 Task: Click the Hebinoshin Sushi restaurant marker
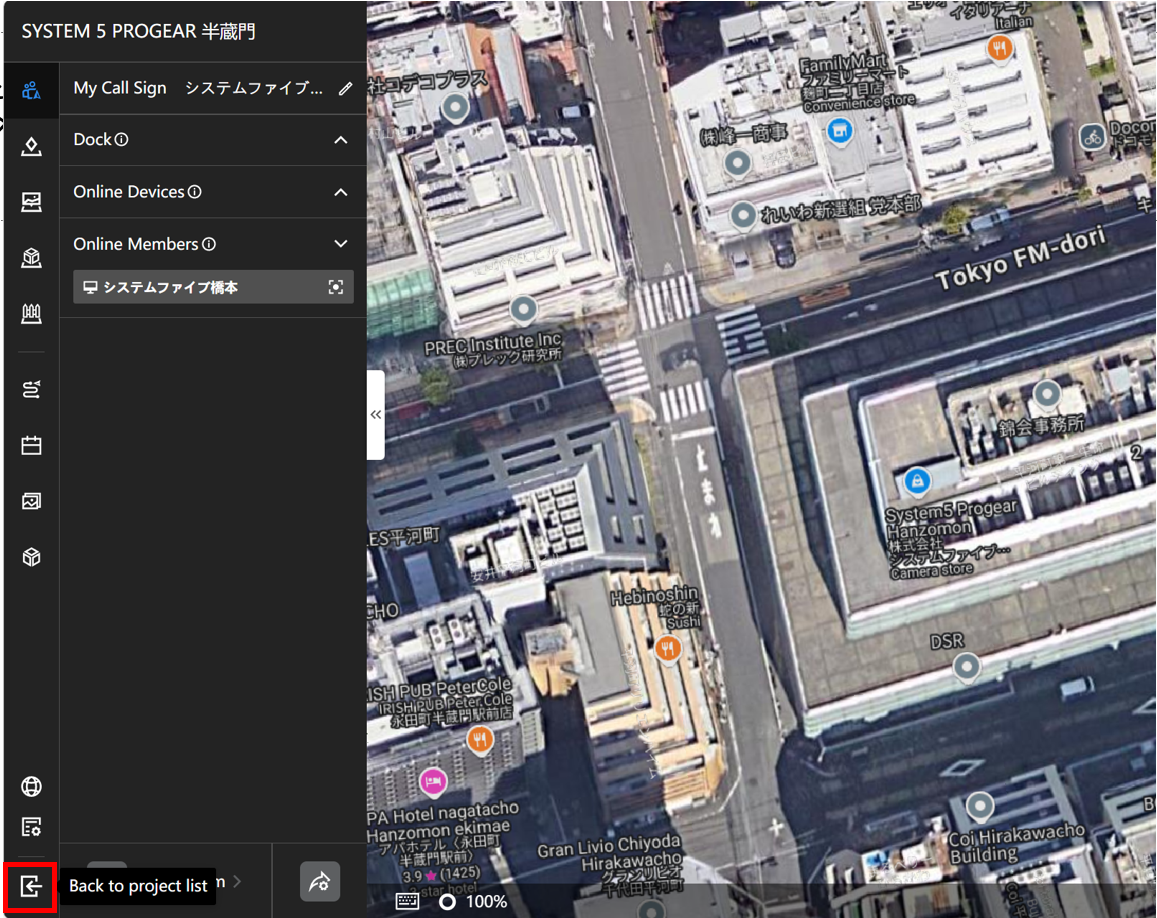click(x=668, y=649)
